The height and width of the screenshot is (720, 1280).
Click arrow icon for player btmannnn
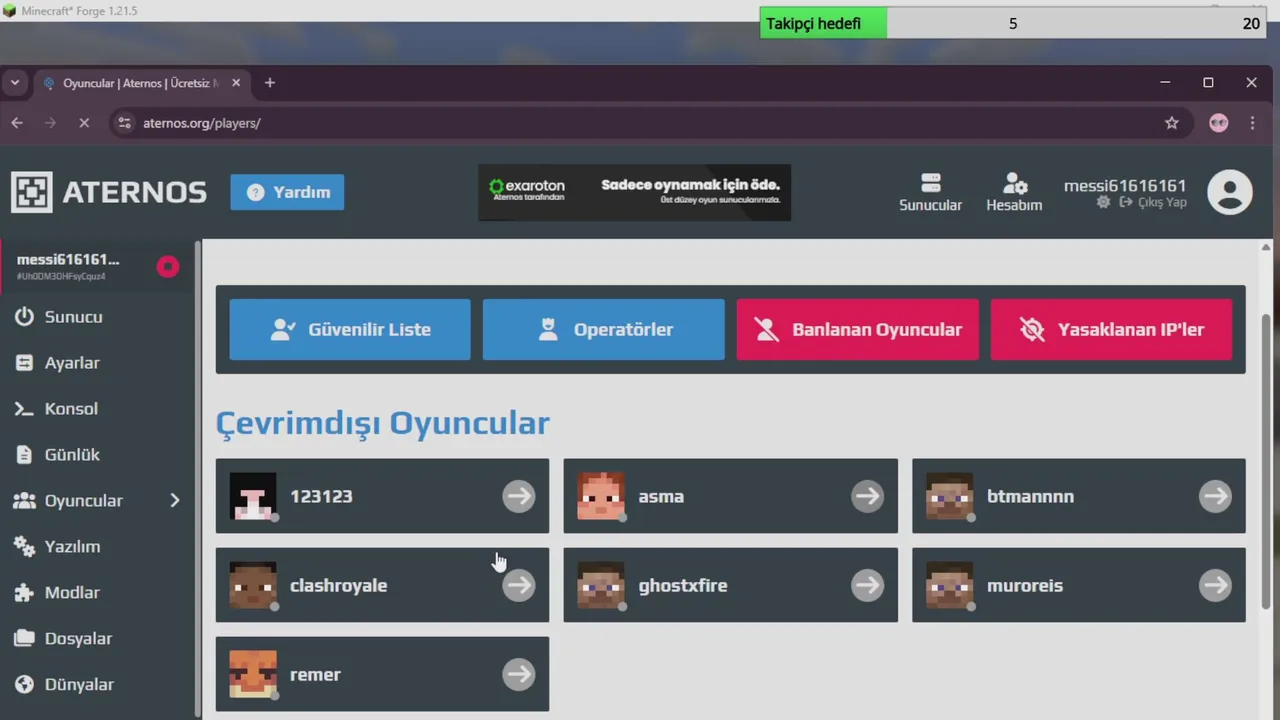point(1215,496)
